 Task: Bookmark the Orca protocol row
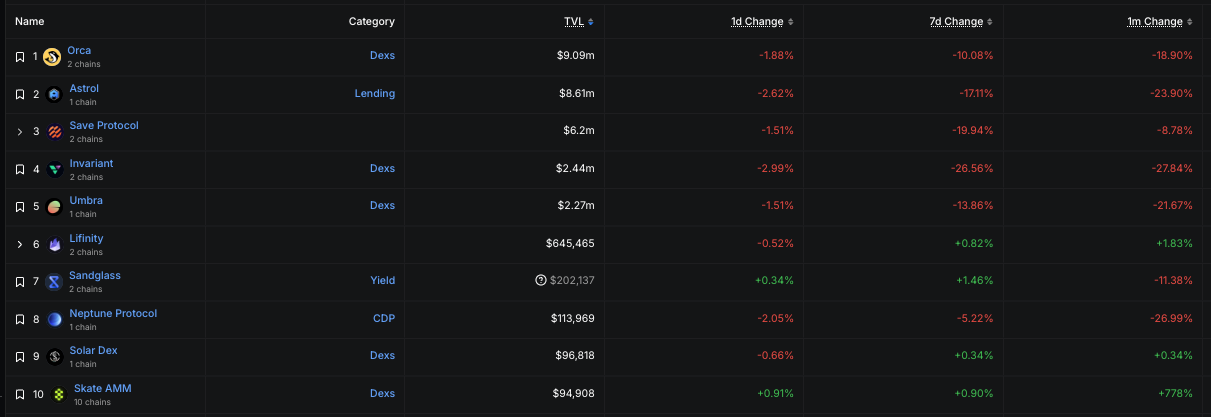pos(20,57)
